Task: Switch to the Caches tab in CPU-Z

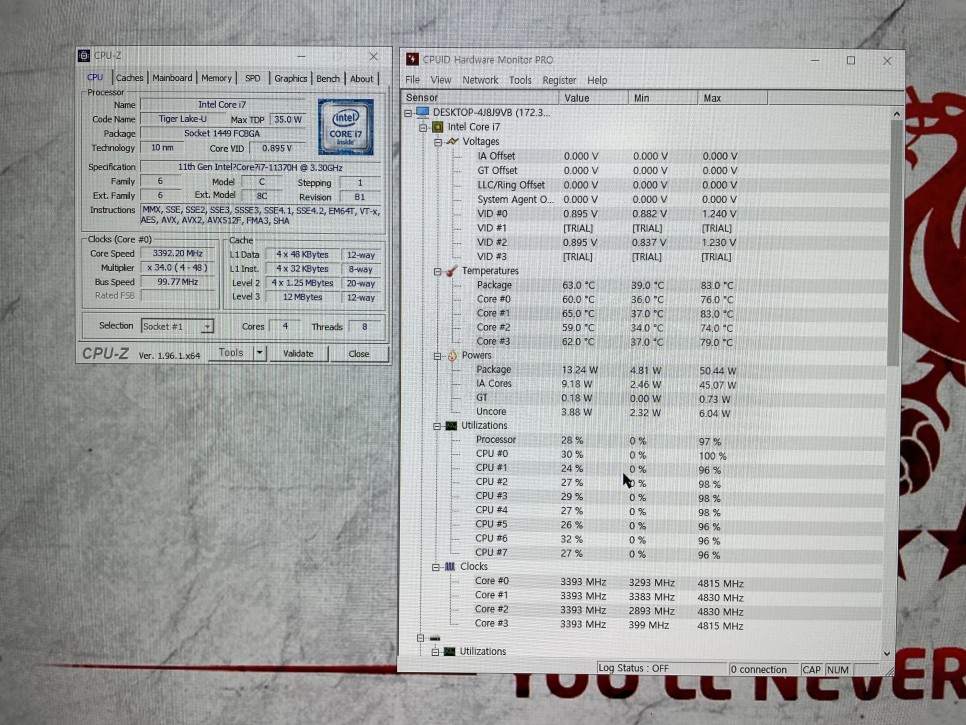Action: tap(129, 78)
